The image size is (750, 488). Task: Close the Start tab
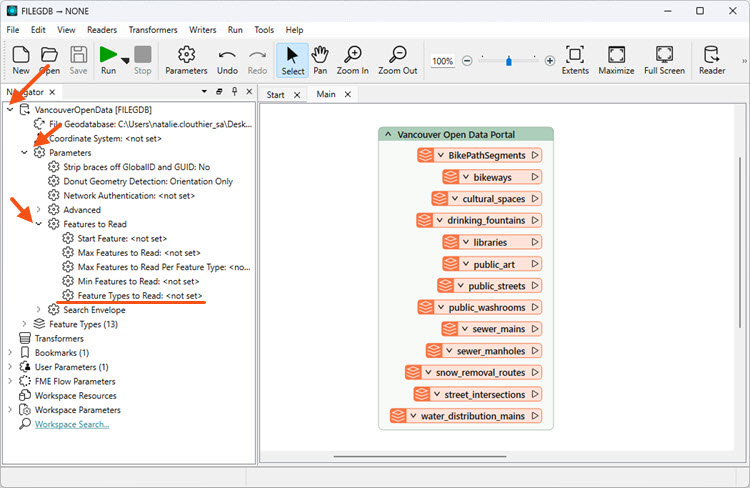(297, 95)
